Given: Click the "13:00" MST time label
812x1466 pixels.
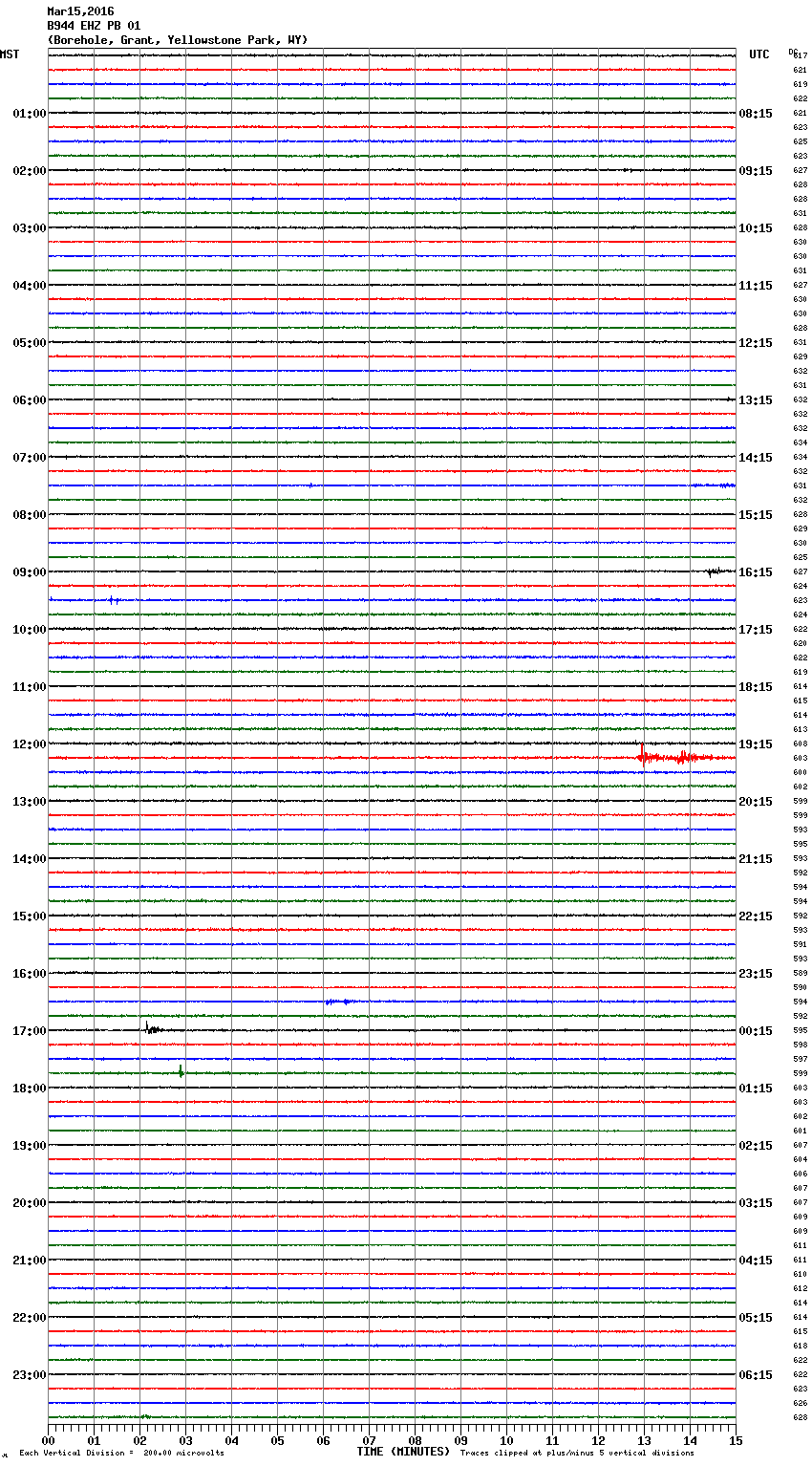Looking at the screenshot, I should coord(30,802).
